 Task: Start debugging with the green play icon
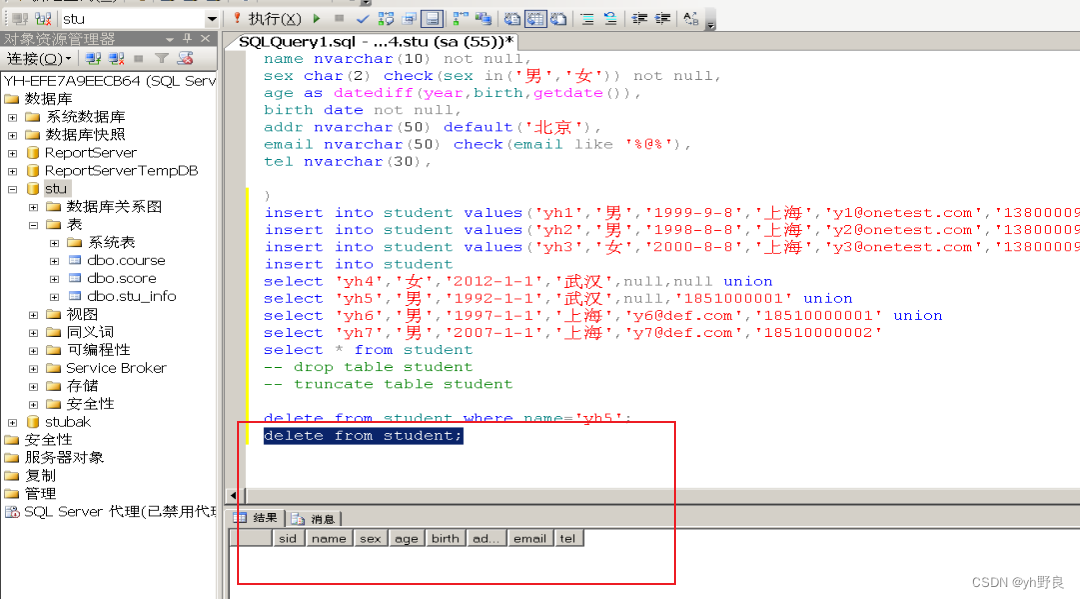tap(317, 19)
